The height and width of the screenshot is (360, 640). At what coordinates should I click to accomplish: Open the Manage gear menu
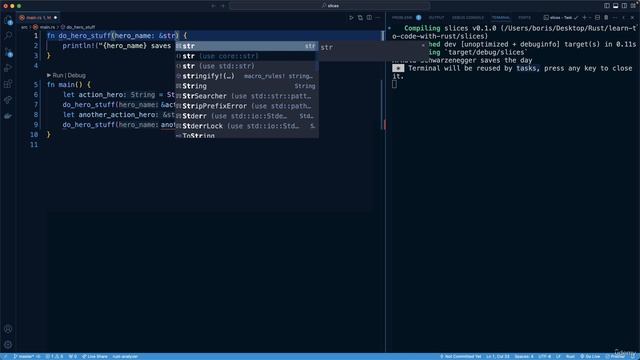tap(8, 344)
